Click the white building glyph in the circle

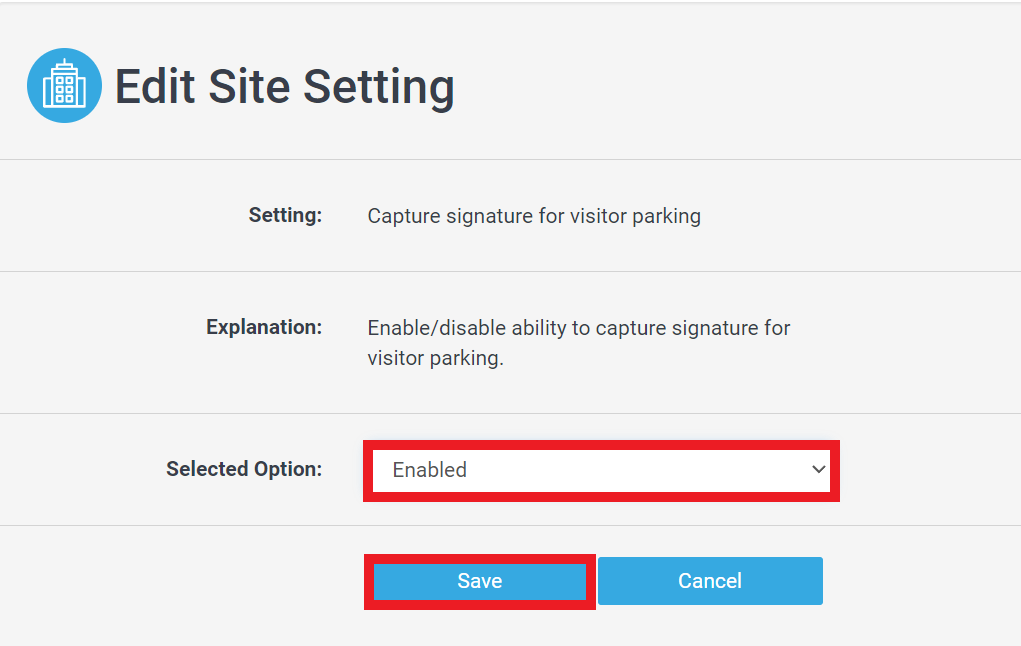(64, 83)
